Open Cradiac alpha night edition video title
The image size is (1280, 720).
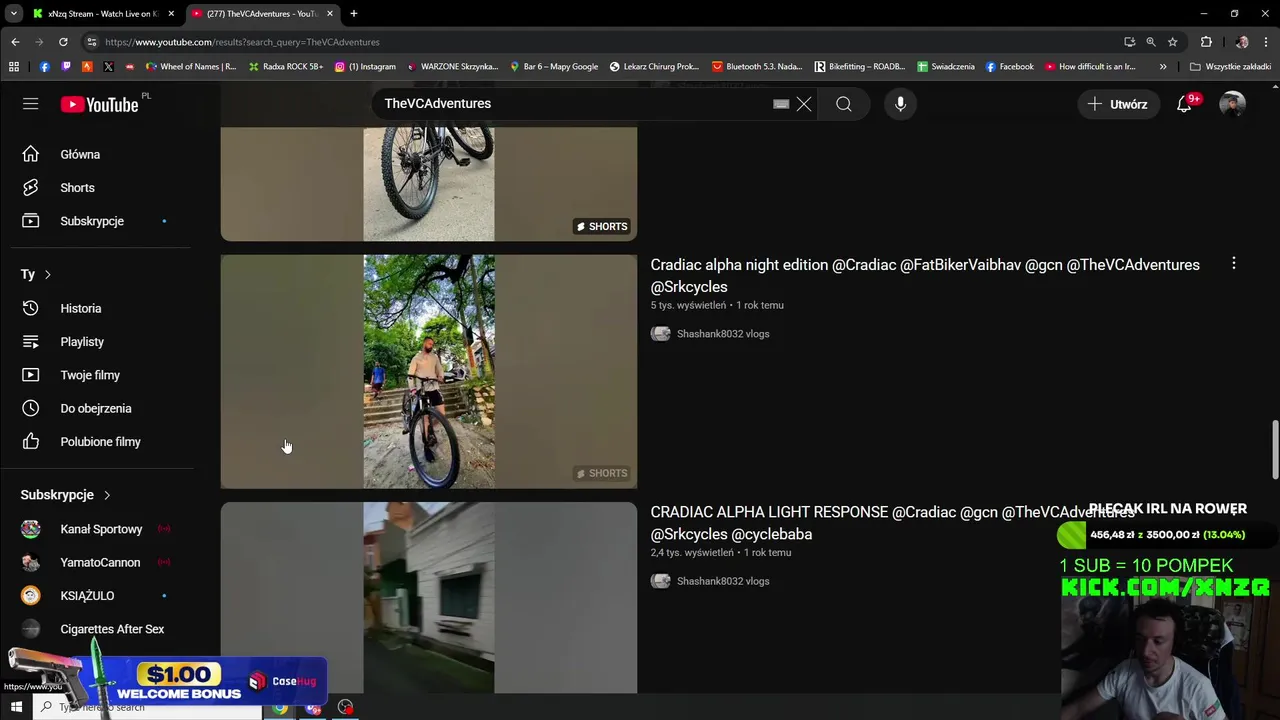[x=925, y=276]
